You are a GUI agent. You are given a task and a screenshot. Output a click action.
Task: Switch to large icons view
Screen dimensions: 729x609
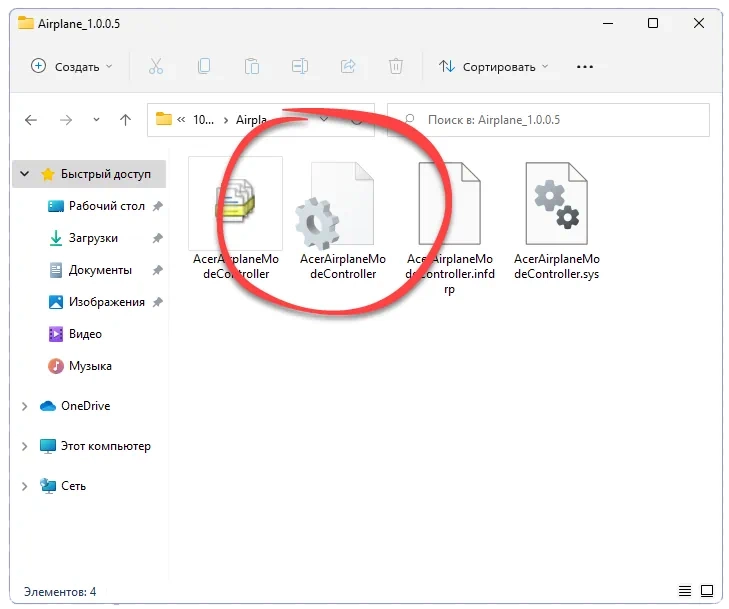pyautogui.click(x=707, y=591)
